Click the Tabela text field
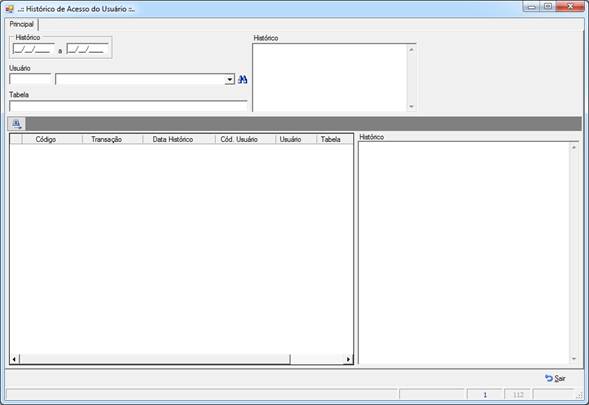 pos(128,106)
